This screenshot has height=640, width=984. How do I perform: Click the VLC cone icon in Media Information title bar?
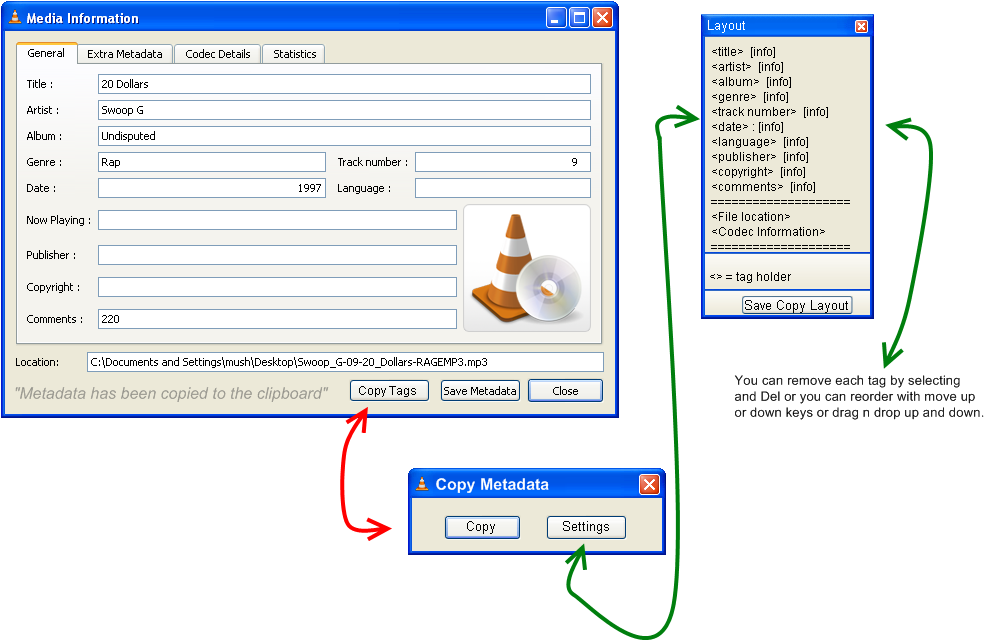[15, 17]
